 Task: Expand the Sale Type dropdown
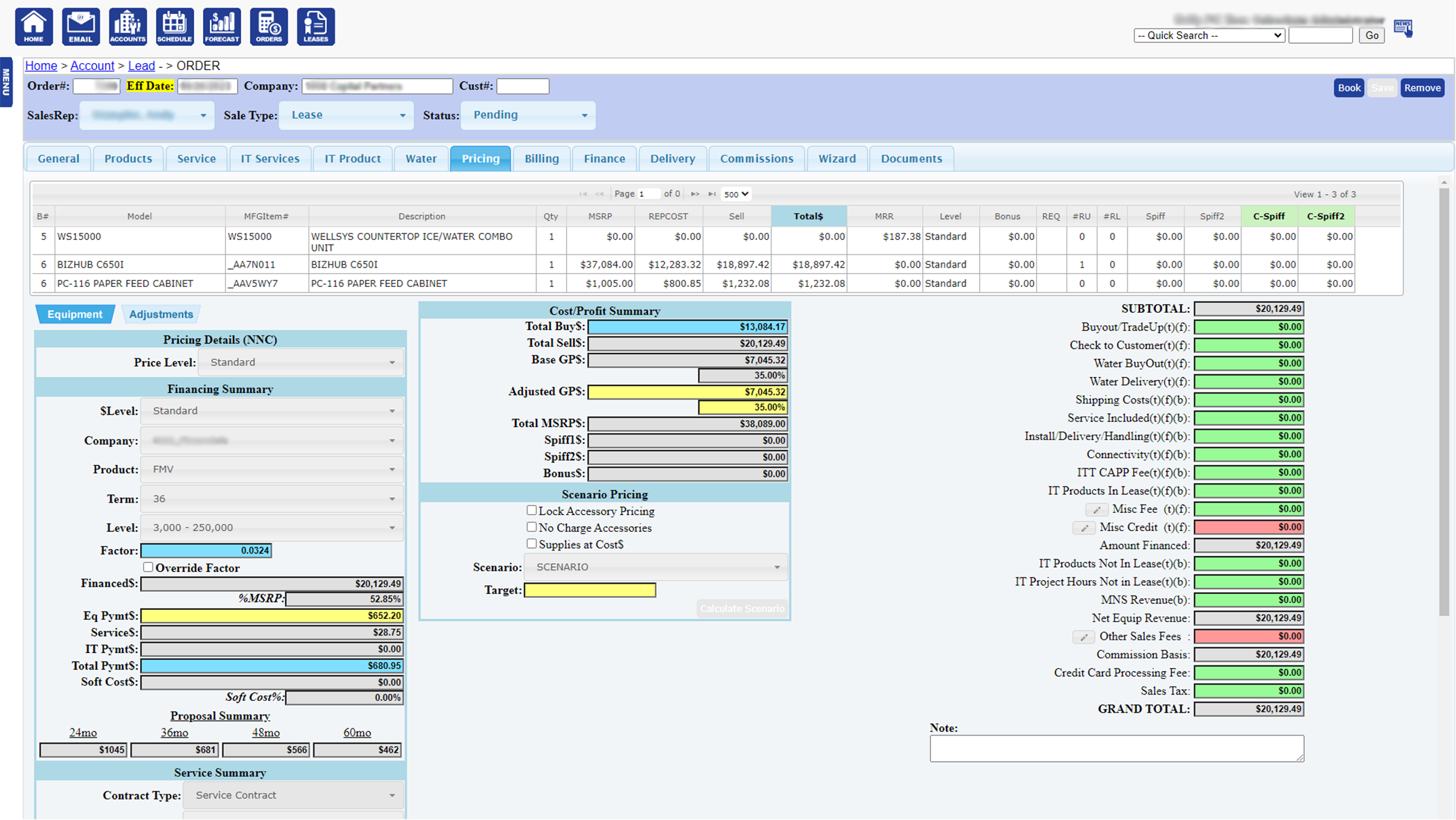click(347, 115)
